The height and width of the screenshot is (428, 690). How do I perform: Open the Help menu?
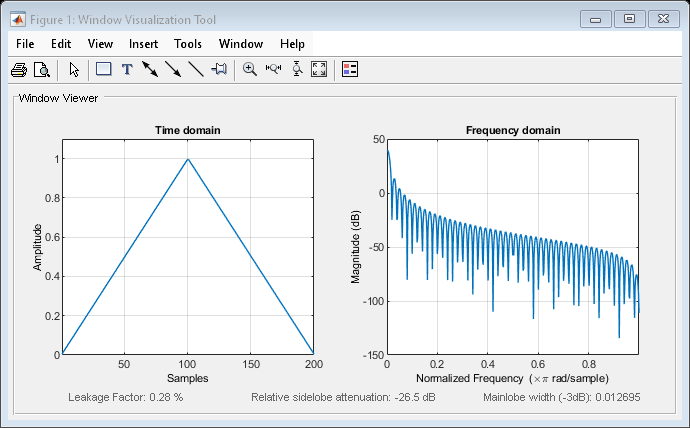pos(292,44)
